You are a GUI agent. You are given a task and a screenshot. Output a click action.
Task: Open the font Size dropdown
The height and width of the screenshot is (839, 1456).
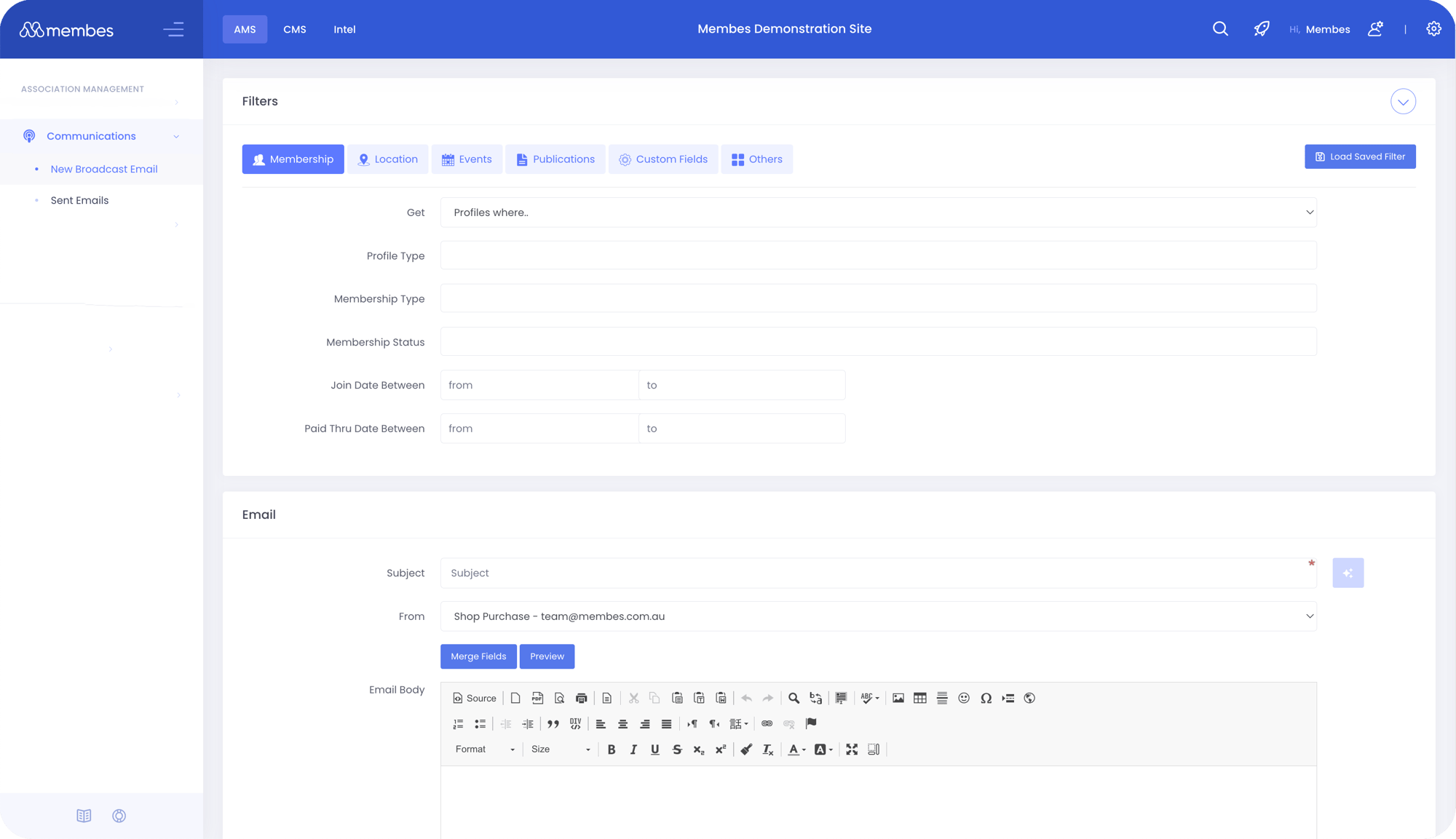pyautogui.click(x=560, y=749)
